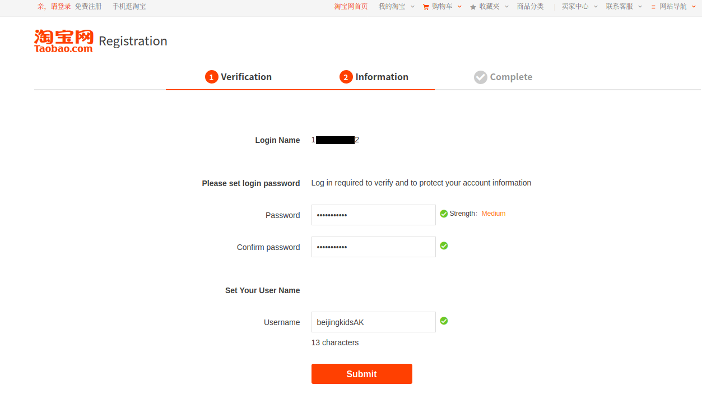Open the 联系客服 dropdown arrow

coord(640,7)
